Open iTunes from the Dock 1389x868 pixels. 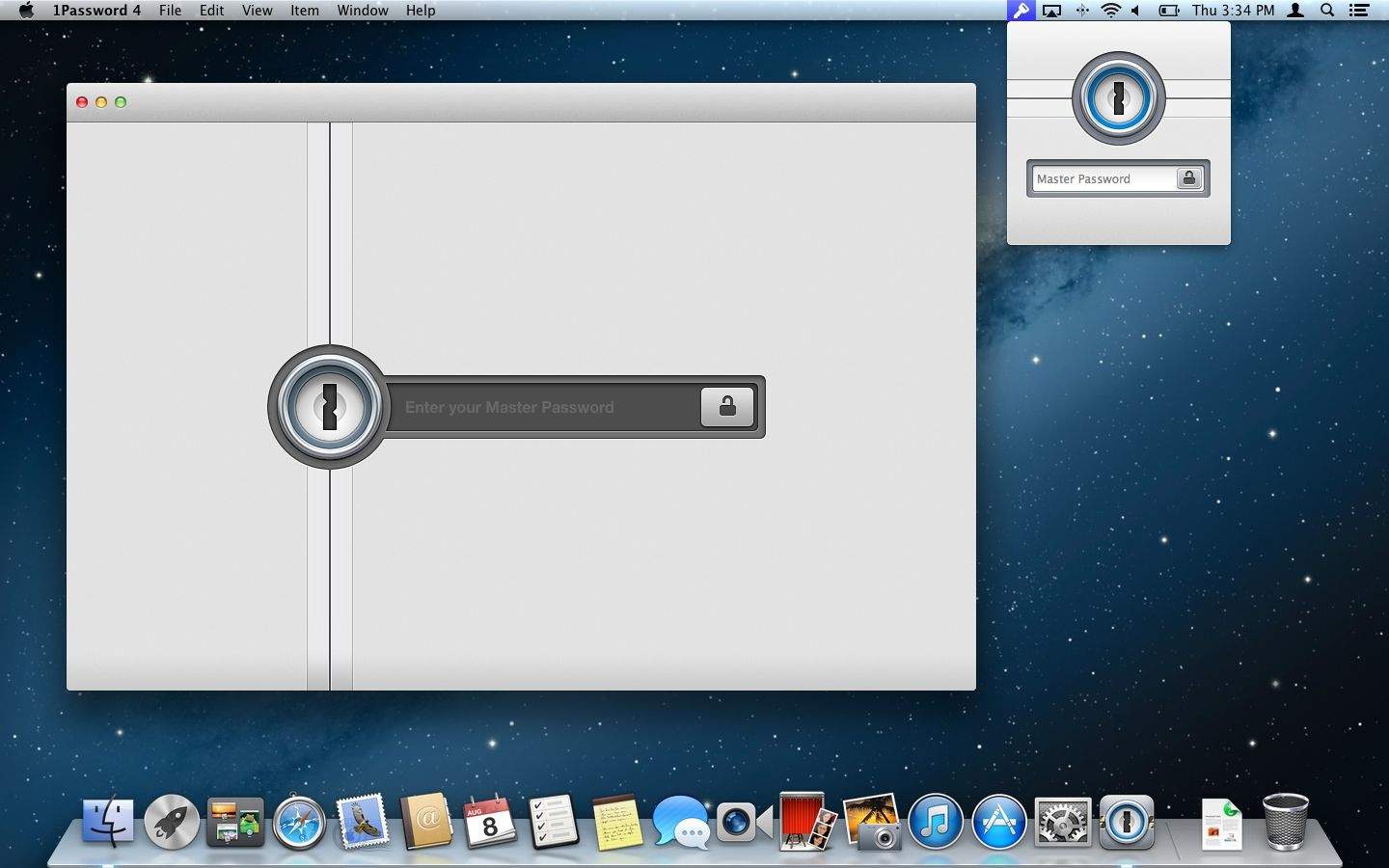coord(934,824)
